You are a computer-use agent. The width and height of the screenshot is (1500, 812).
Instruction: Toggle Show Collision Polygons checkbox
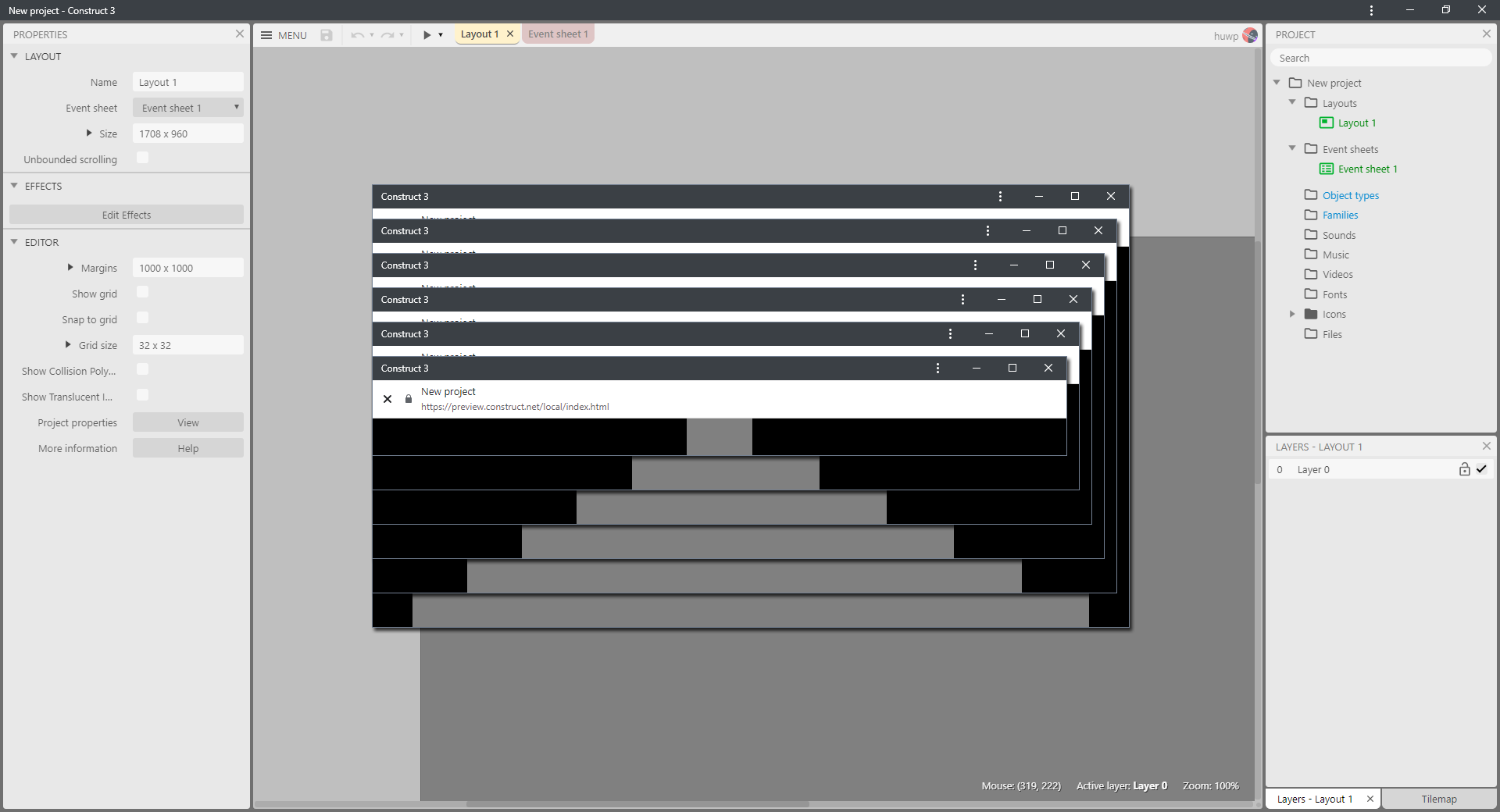(142, 369)
